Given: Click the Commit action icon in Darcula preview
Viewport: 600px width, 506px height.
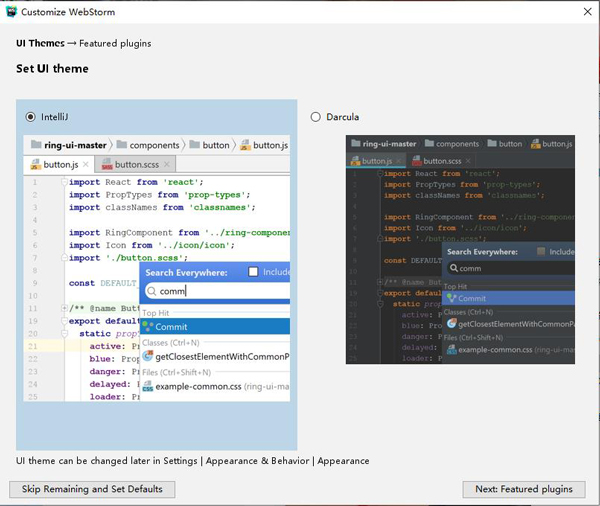Looking at the screenshot, I should 452,298.
